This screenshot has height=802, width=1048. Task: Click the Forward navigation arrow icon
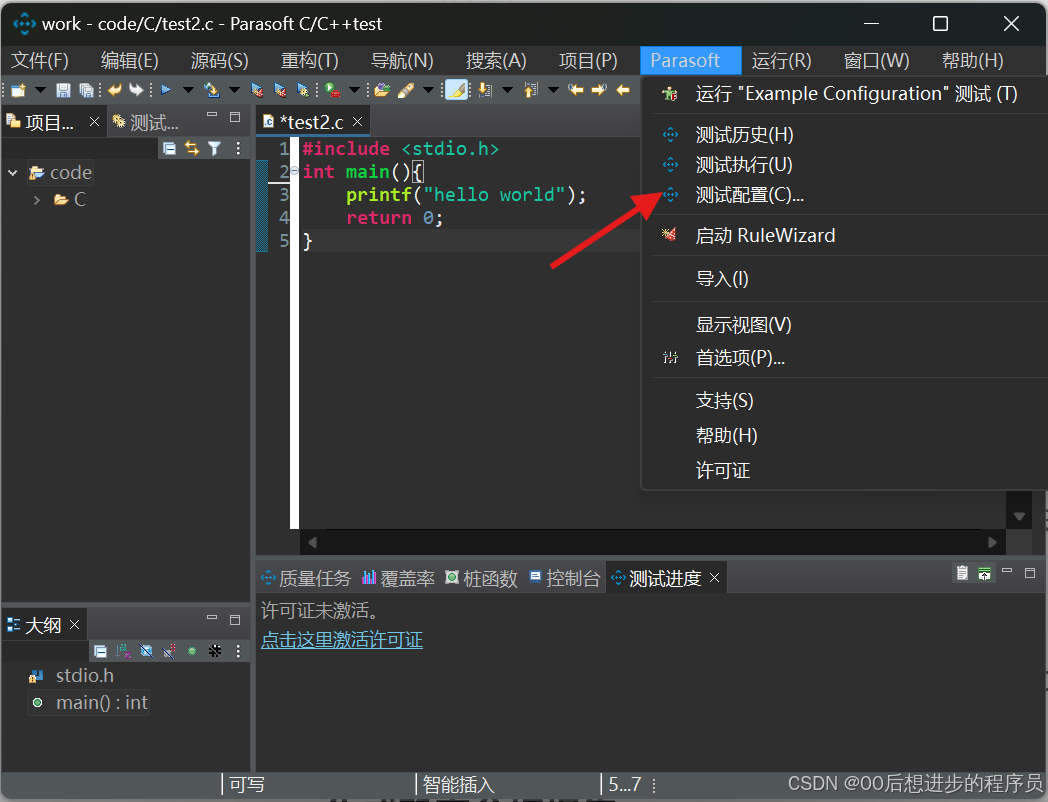pyautogui.click(x=599, y=90)
